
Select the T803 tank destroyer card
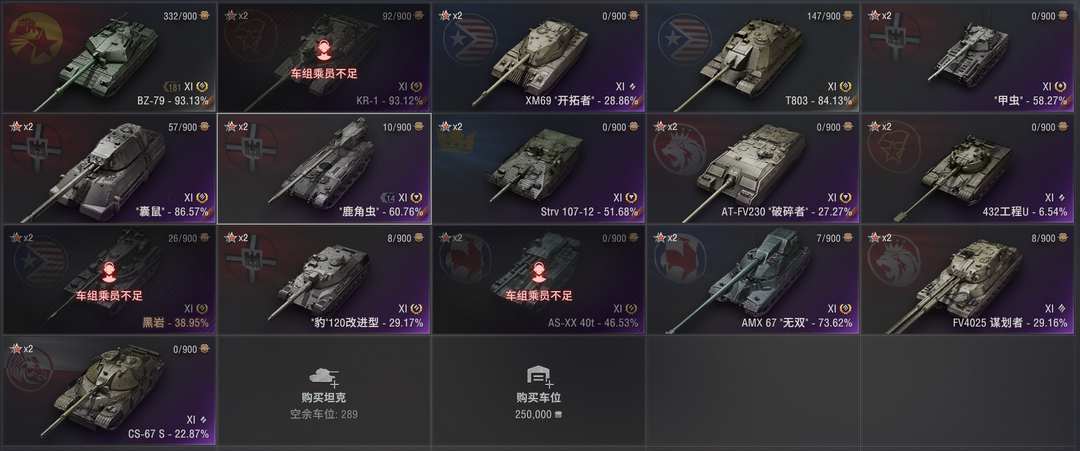(753, 57)
